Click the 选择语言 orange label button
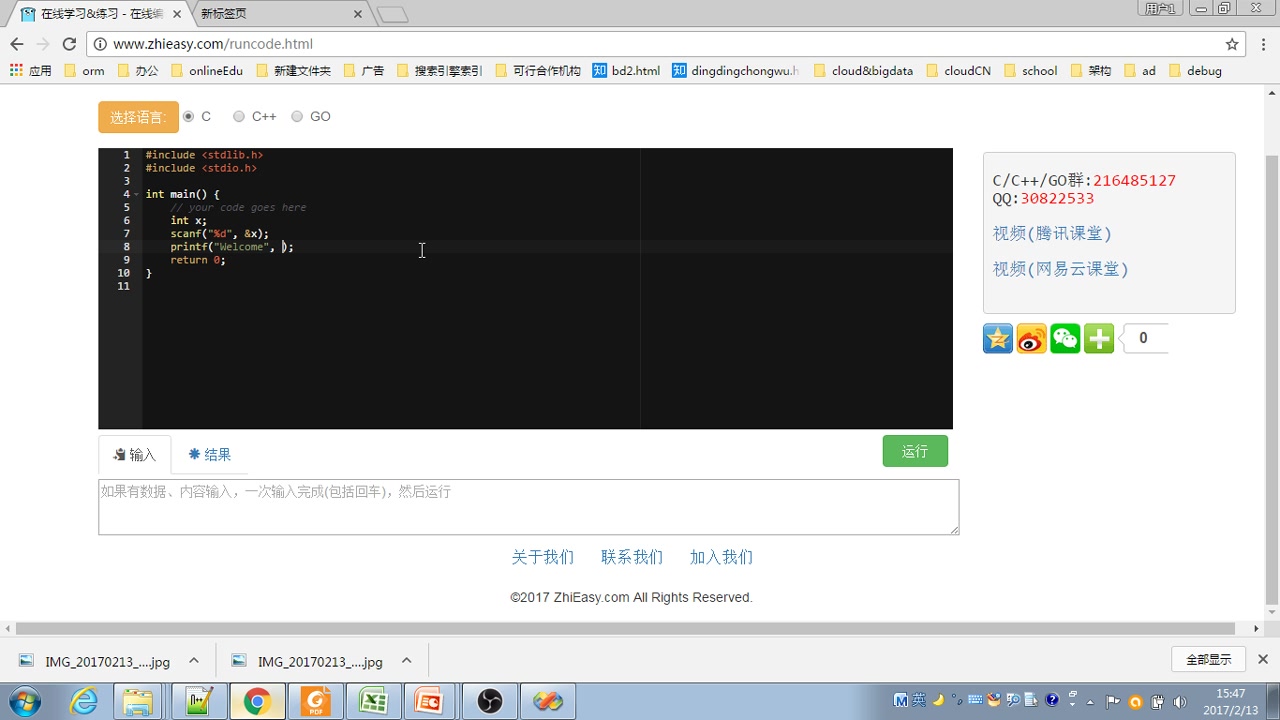Screen dimensions: 1280x720 tap(138, 117)
